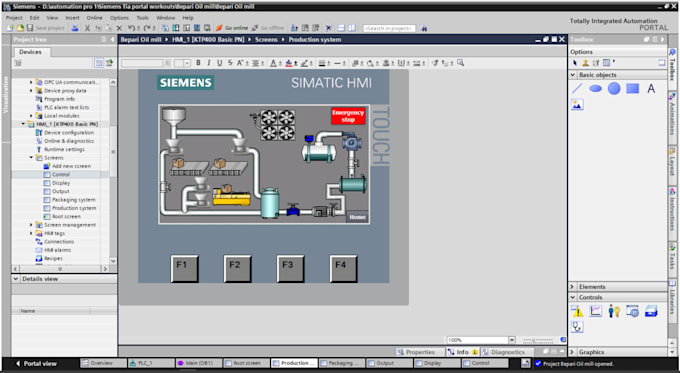Click the Print icon in main toolbar

pyautogui.click(x=75, y=28)
